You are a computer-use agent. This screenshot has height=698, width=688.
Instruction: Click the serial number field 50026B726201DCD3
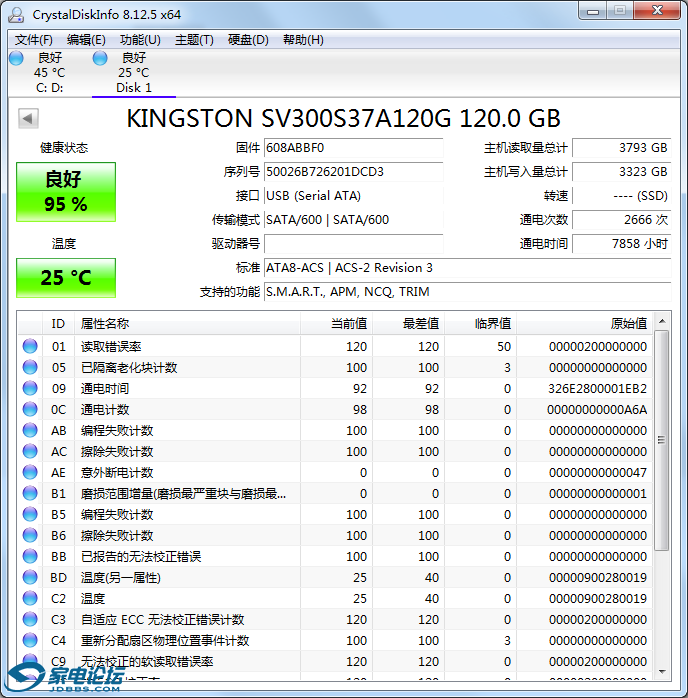[354, 172]
